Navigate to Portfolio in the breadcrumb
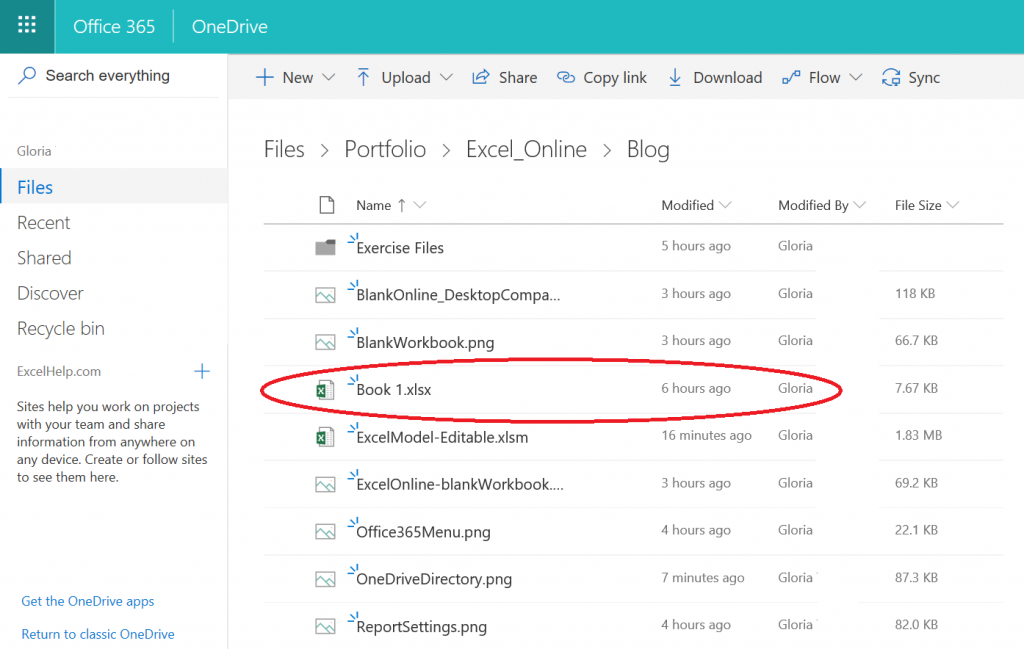 click(385, 150)
